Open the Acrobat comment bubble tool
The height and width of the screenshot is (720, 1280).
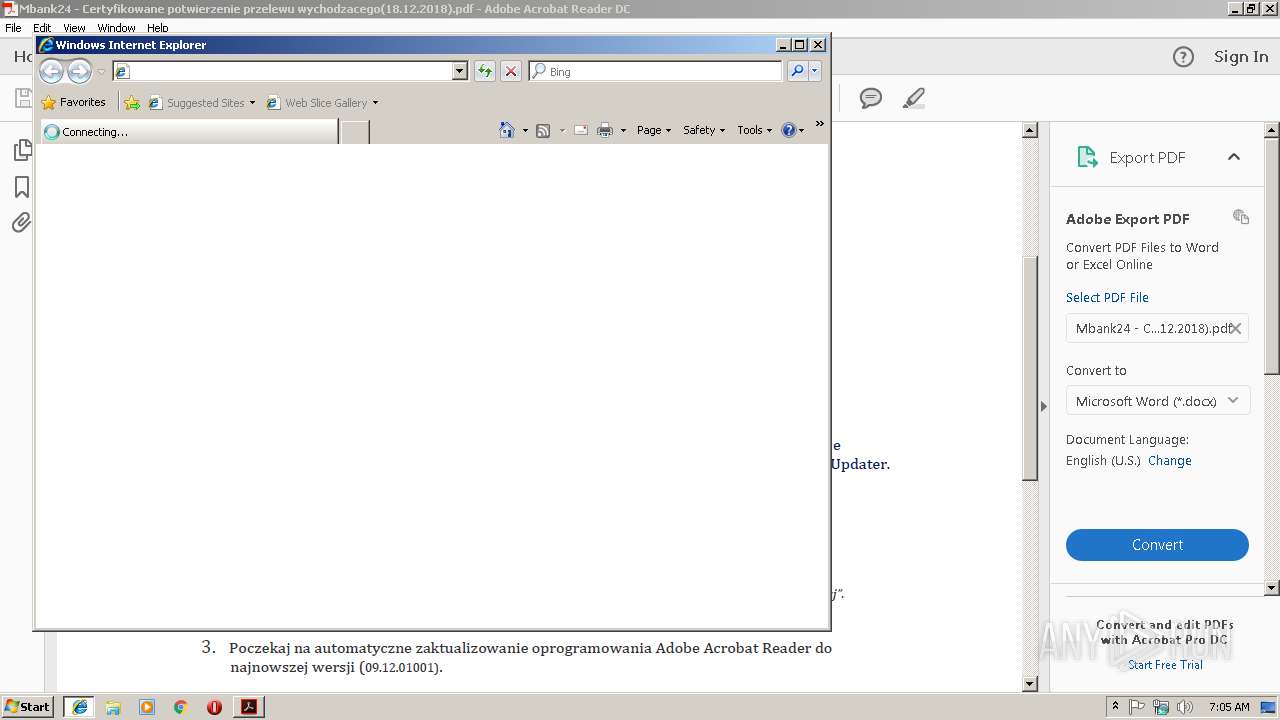(x=871, y=98)
